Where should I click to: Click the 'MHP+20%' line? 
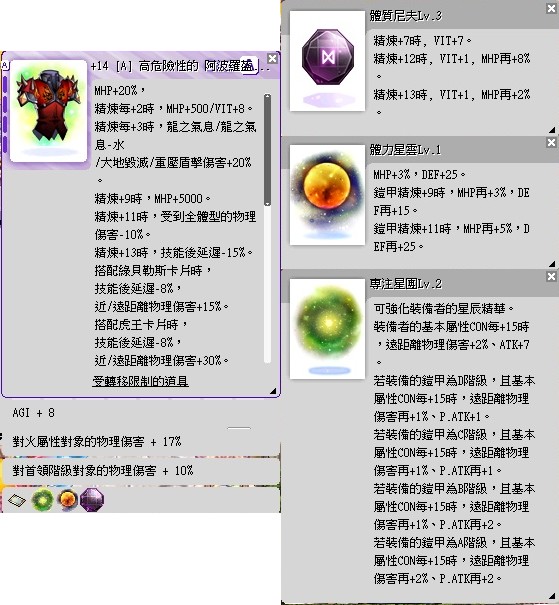[x=120, y=91]
